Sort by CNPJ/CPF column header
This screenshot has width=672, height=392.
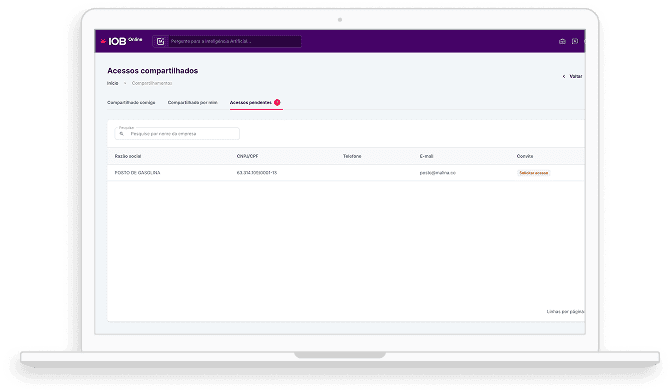coord(247,156)
